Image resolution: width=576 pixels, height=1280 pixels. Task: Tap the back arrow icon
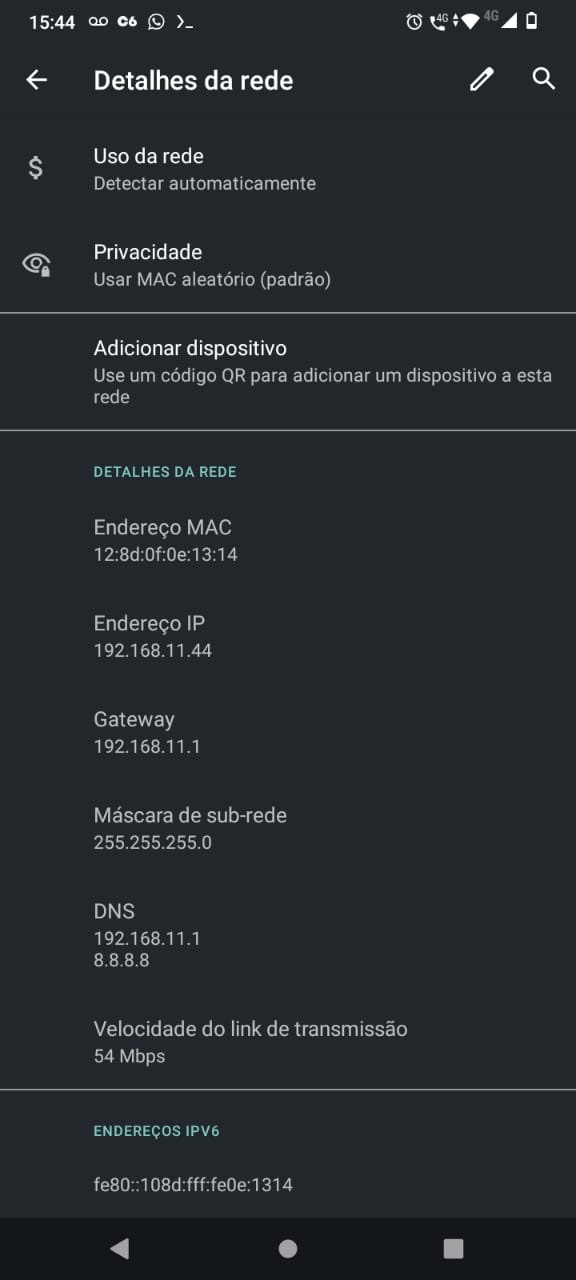(36, 80)
